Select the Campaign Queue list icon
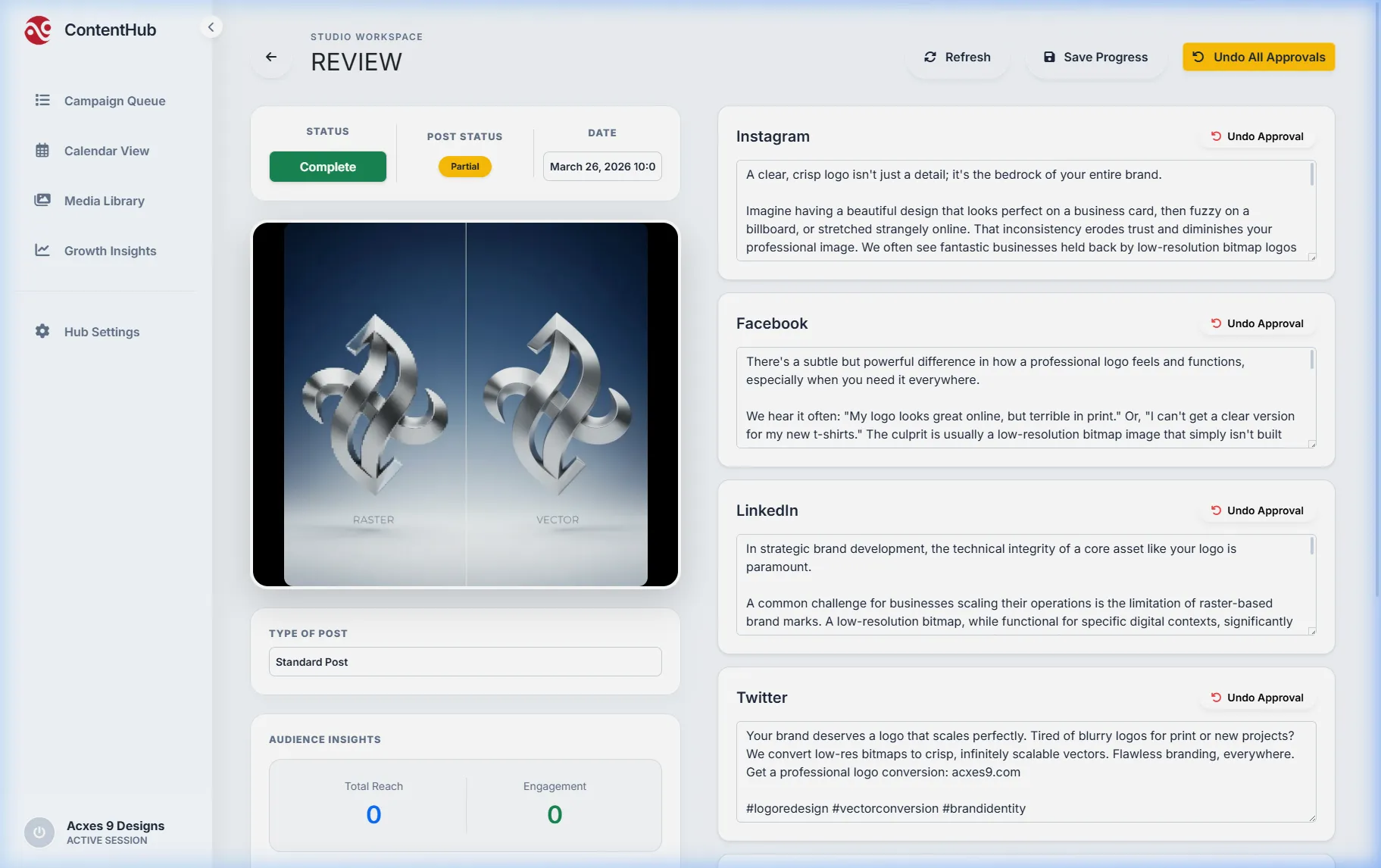This screenshot has height=868, width=1381. 42,99
